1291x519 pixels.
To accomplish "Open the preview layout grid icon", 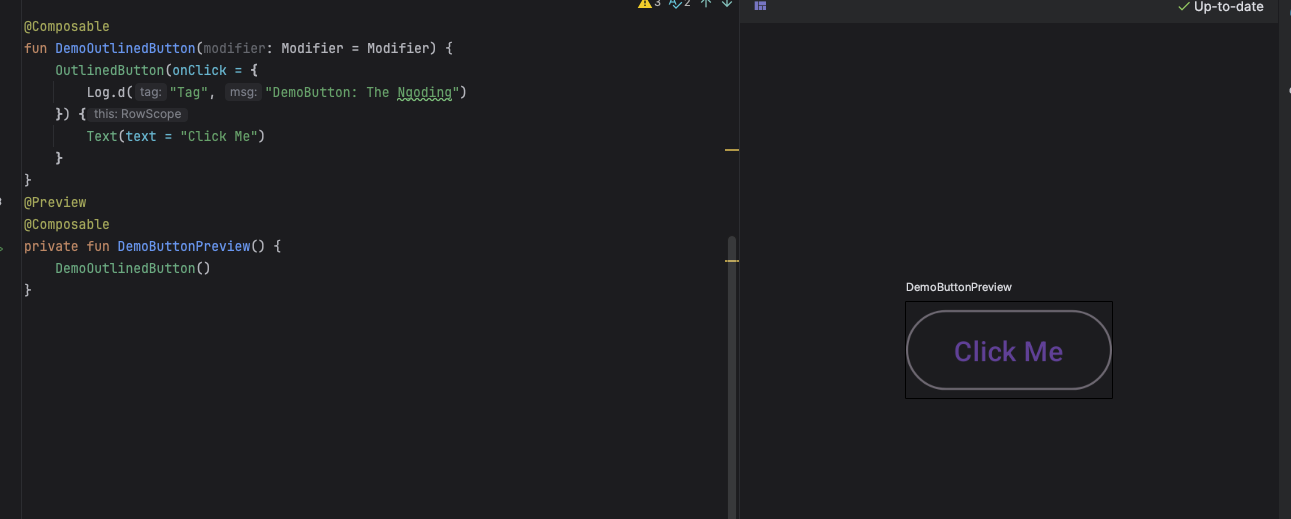I will pyautogui.click(x=760, y=6).
